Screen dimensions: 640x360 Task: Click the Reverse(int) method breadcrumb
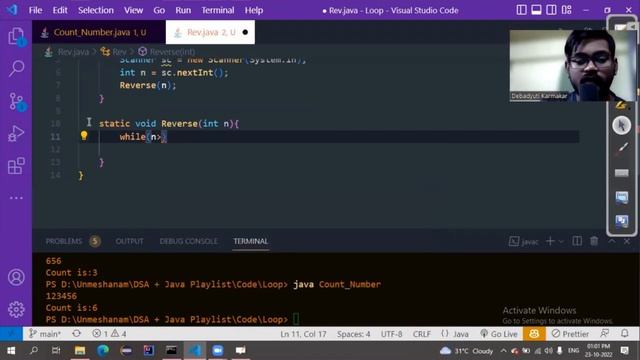click(x=167, y=52)
